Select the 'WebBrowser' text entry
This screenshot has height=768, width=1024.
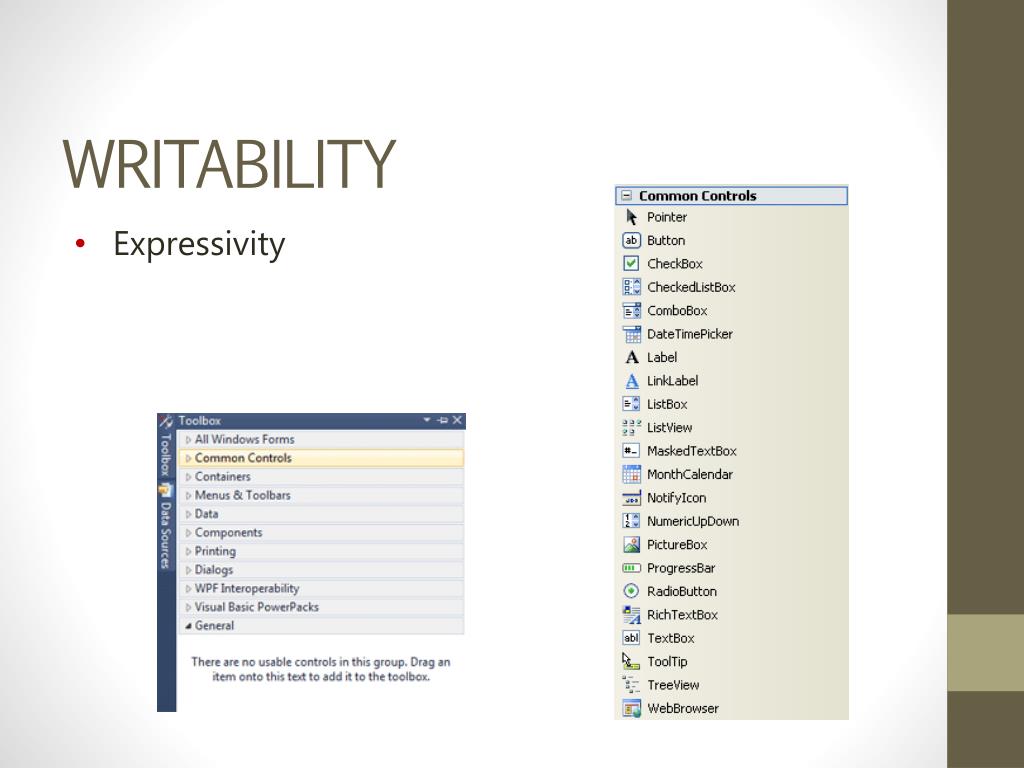pos(682,709)
